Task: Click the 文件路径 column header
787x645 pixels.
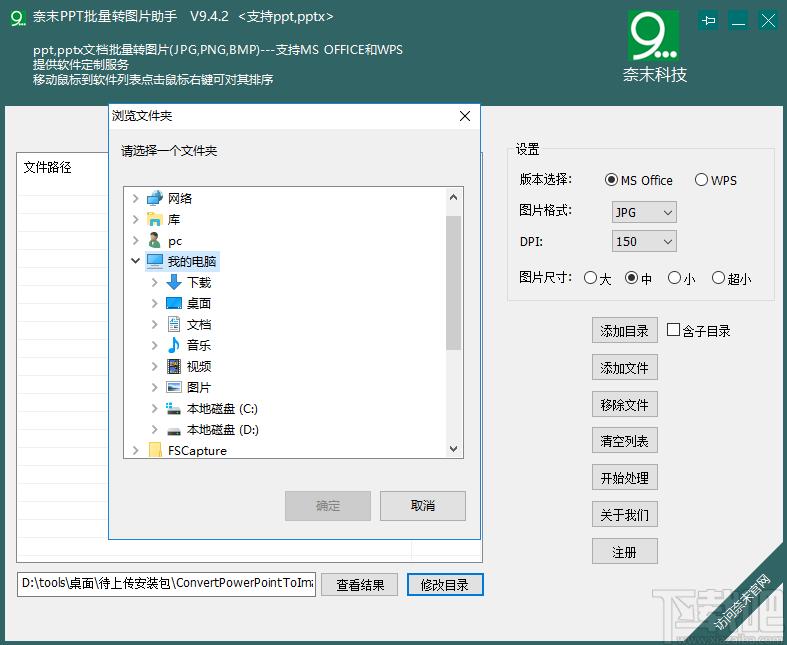Action: (48, 167)
